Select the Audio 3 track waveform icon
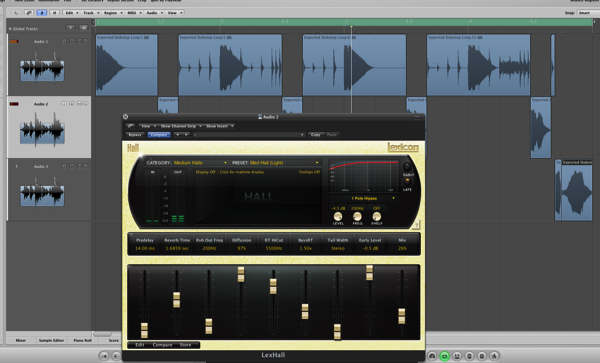The width and height of the screenshot is (600, 363). pos(42,192)
